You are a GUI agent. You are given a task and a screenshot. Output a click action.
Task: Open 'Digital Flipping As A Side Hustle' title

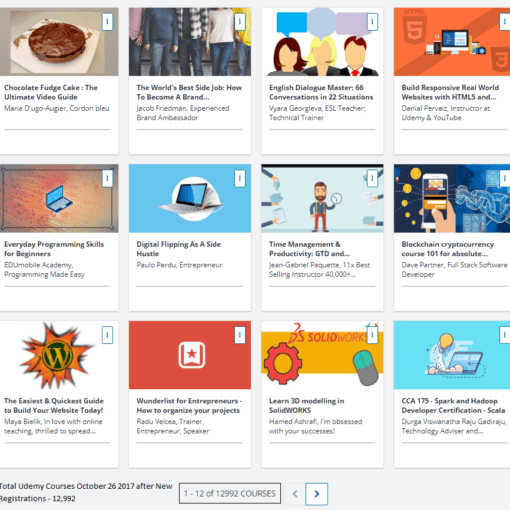pyautogui.click(x=178, y=249)
